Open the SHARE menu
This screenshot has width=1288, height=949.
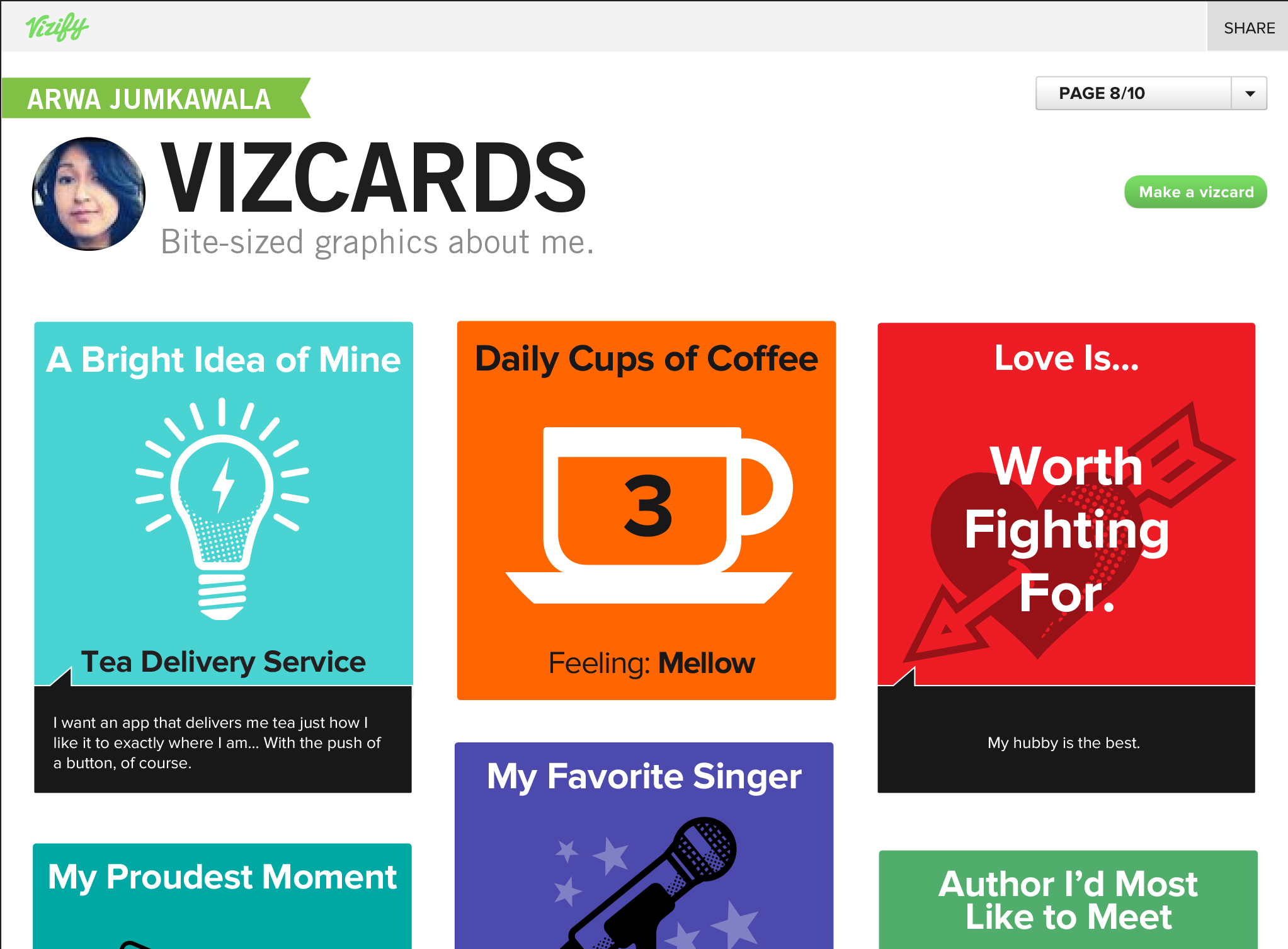1248,27
